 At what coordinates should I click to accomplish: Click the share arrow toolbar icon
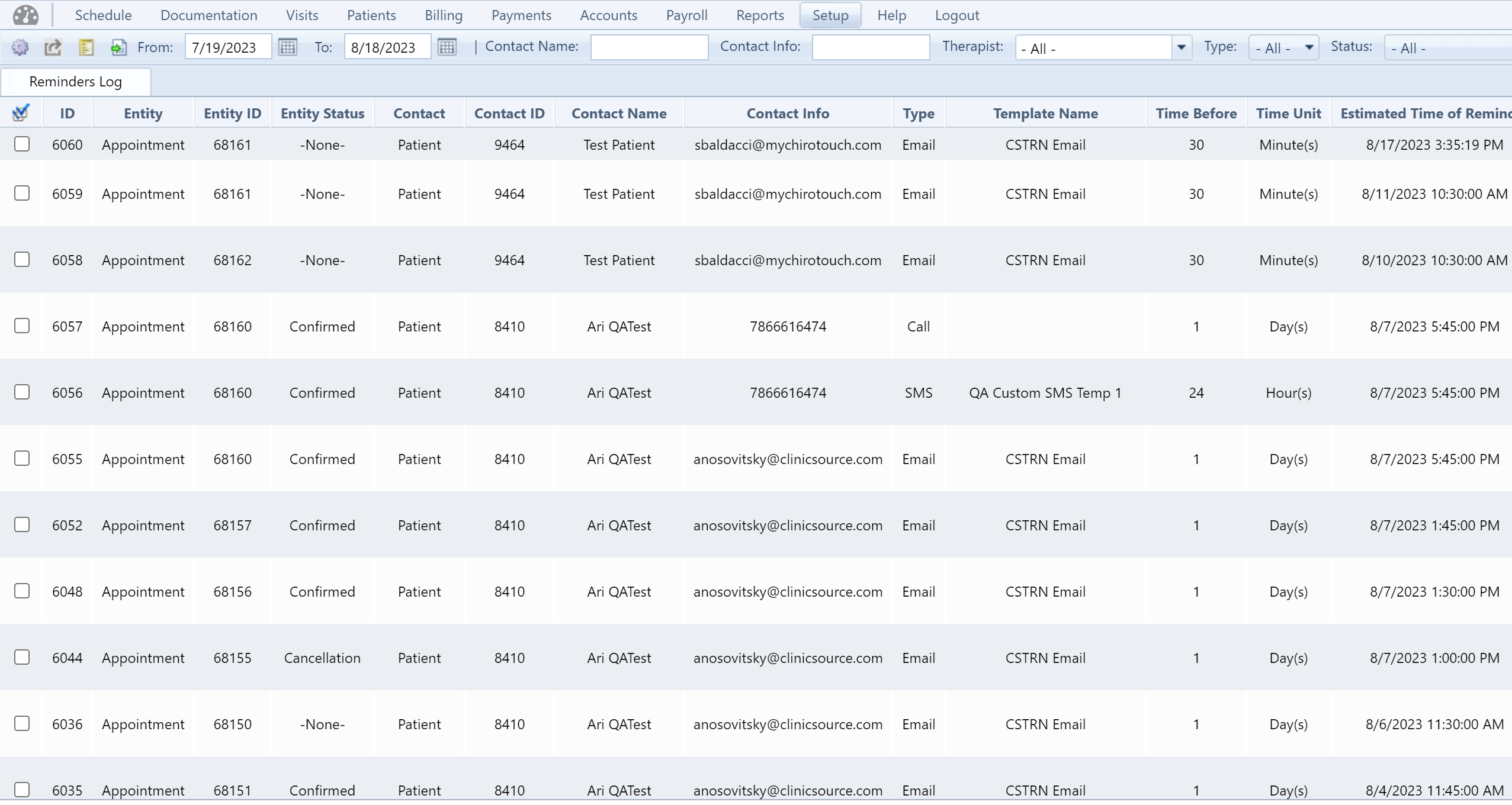pos(53,47)
